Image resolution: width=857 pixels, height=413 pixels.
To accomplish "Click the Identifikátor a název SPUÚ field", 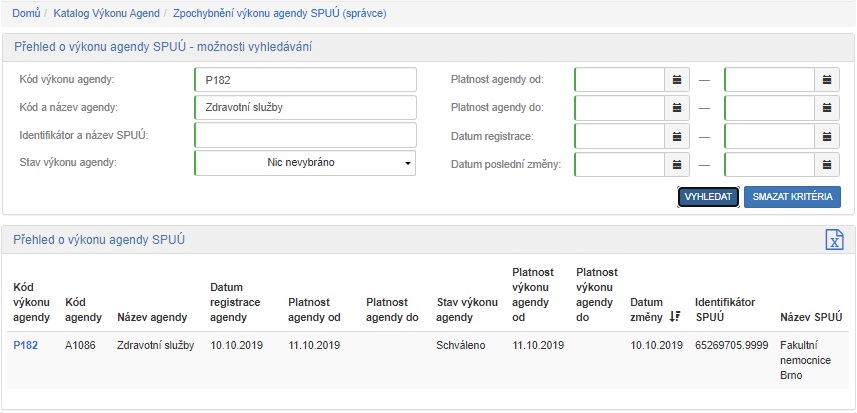I will [305, 135].
